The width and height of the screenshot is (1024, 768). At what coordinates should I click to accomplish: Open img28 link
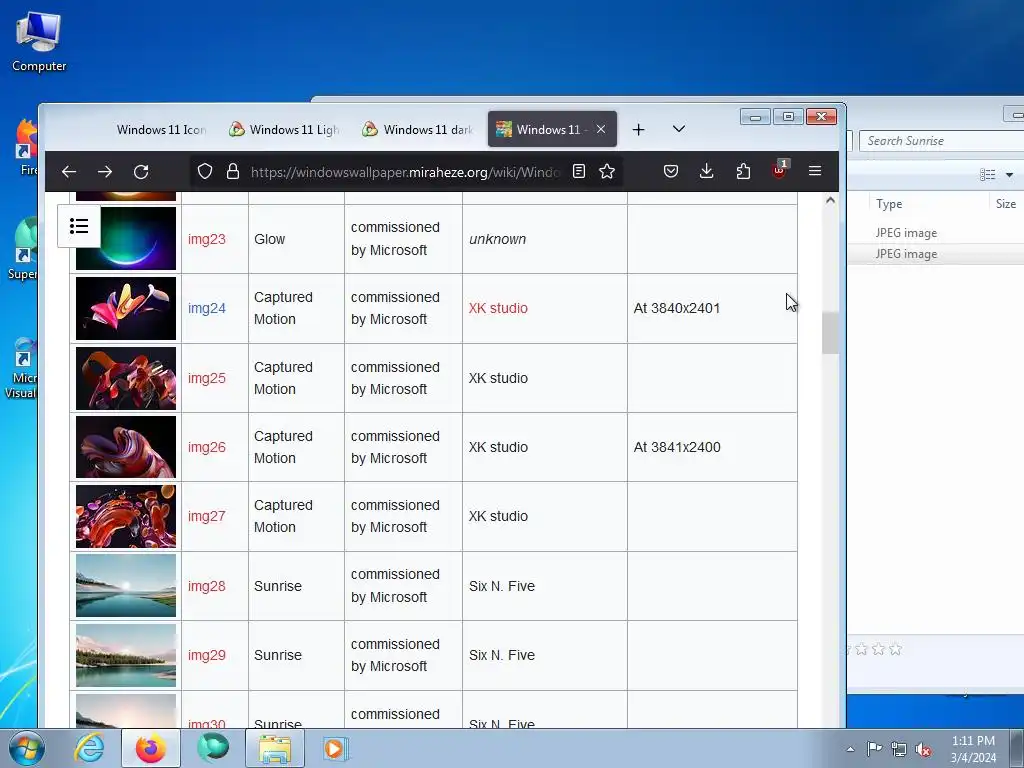(x=206, y=586)
